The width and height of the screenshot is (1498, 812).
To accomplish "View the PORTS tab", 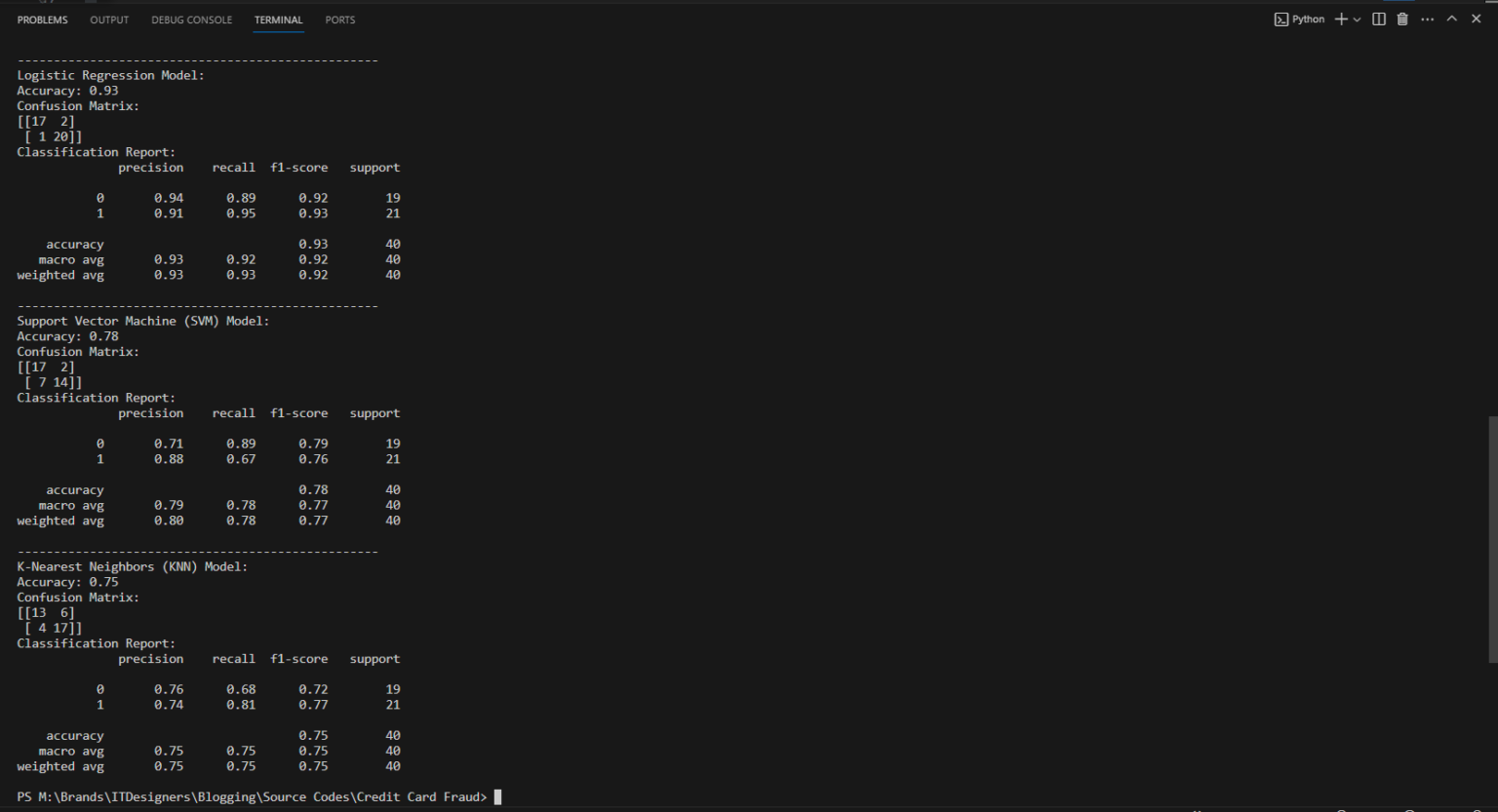I will [339, 19].
